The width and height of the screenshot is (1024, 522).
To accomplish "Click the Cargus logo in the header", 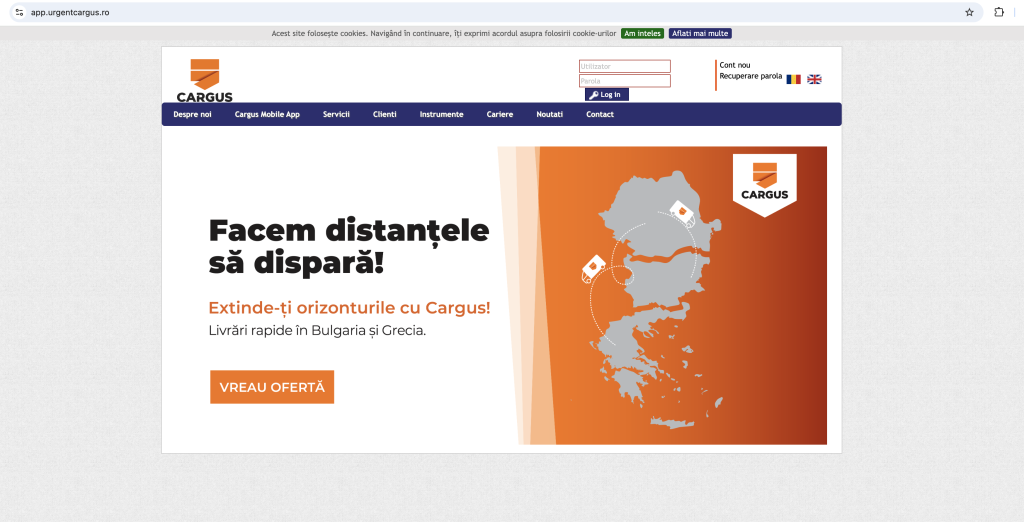I will click(204, 80).
